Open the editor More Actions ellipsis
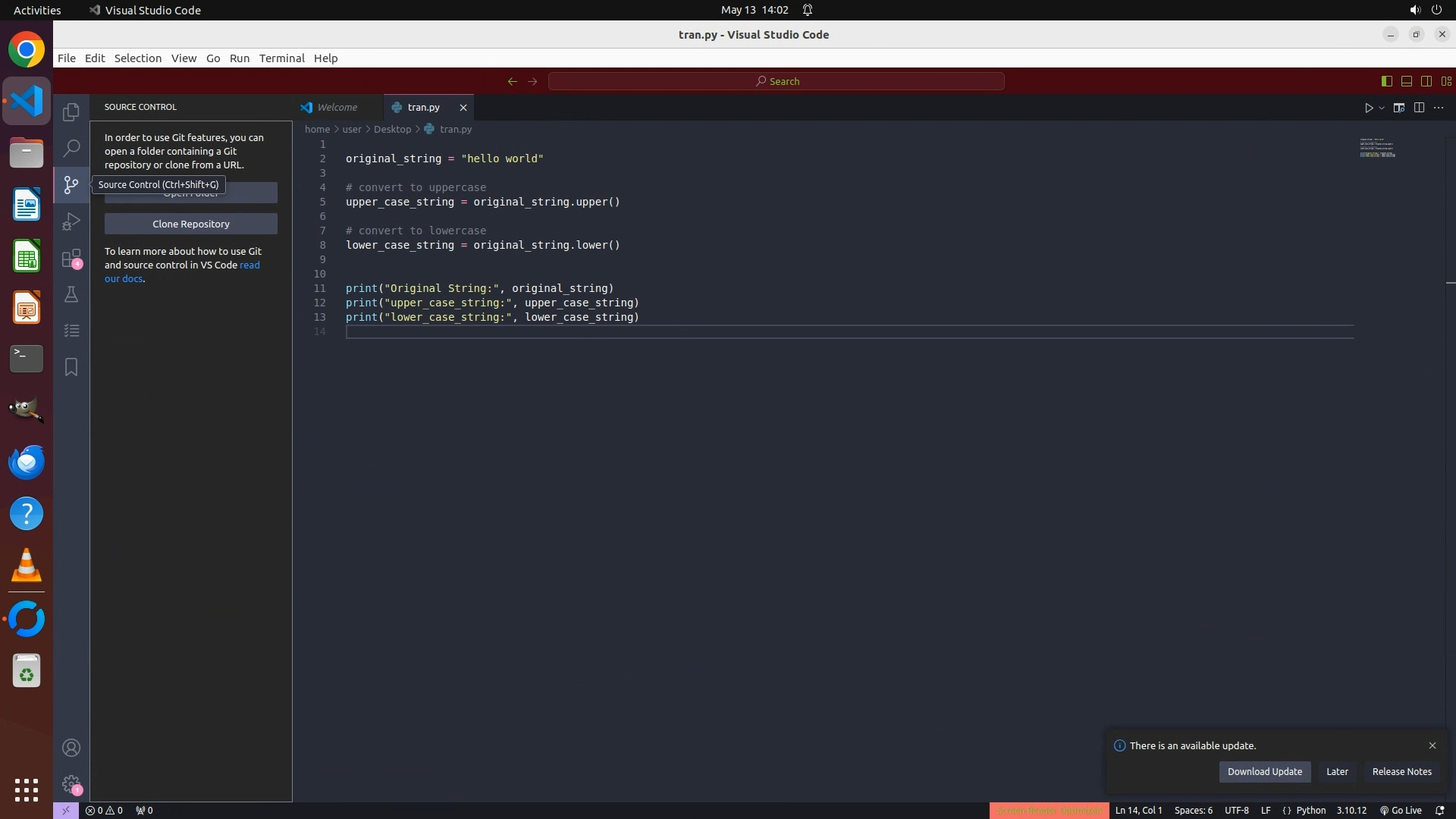Image resolution: width=1456 pixels, height=819 pixels. click(1439, 108)
